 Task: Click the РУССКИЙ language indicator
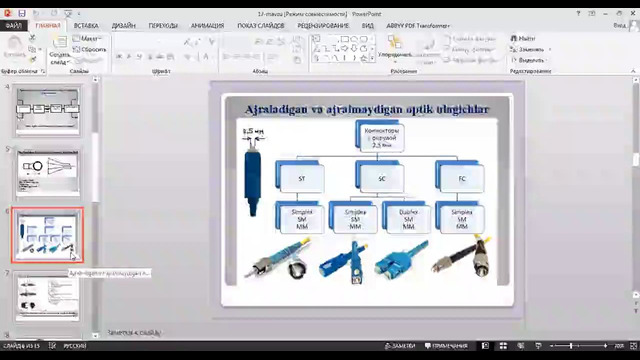[75, 346]
